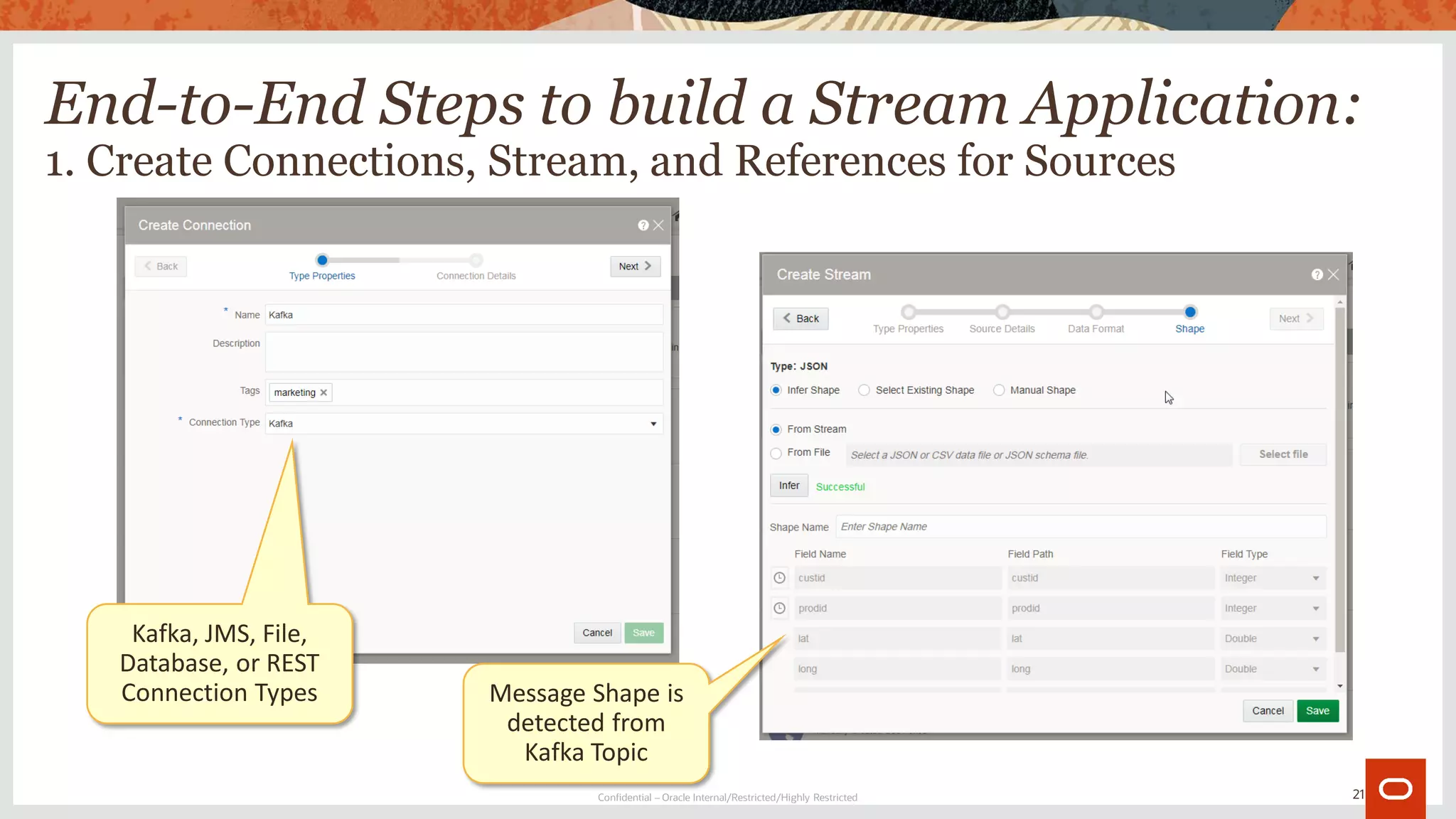Click the long Field Path box
This screenshot has height=819, width=1456.
click(x=1110, y=669)
